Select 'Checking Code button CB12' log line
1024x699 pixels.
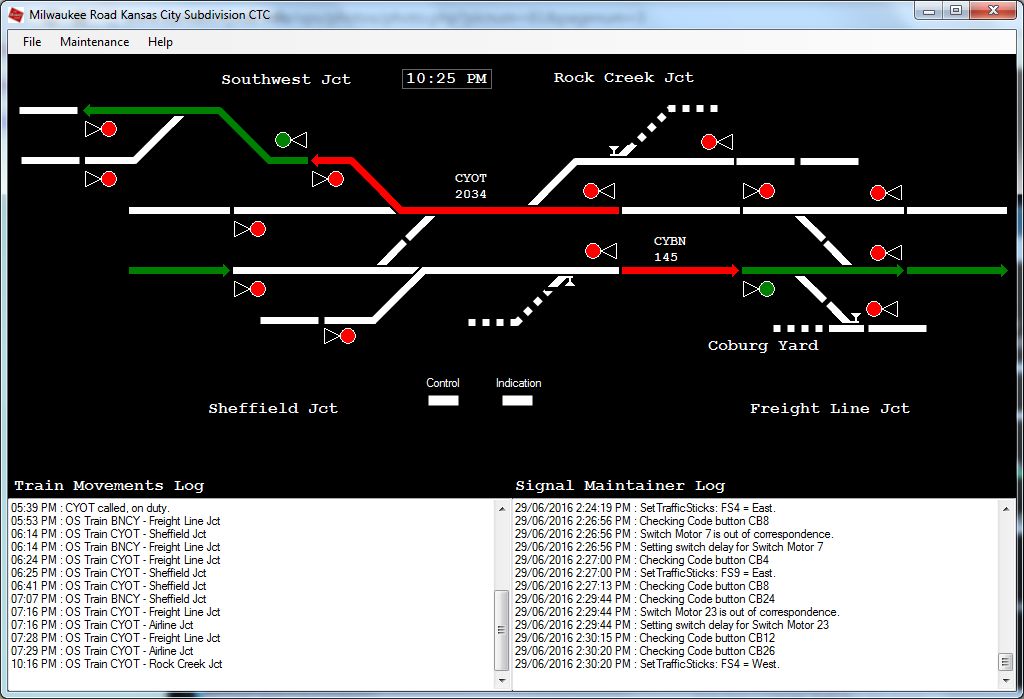[x=645, y=638]
